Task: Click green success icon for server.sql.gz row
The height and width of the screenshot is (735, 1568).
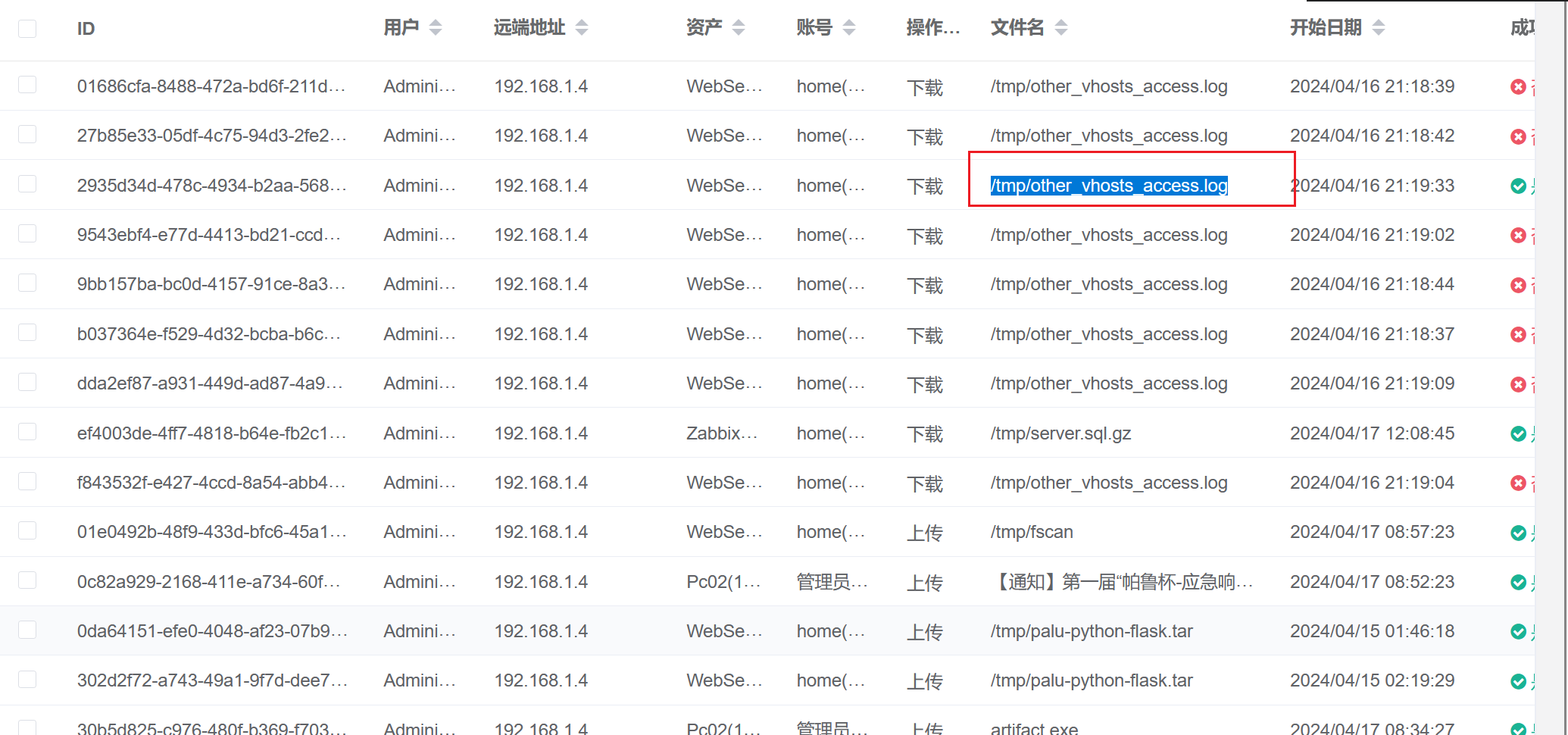Action: pos(1518,433)
